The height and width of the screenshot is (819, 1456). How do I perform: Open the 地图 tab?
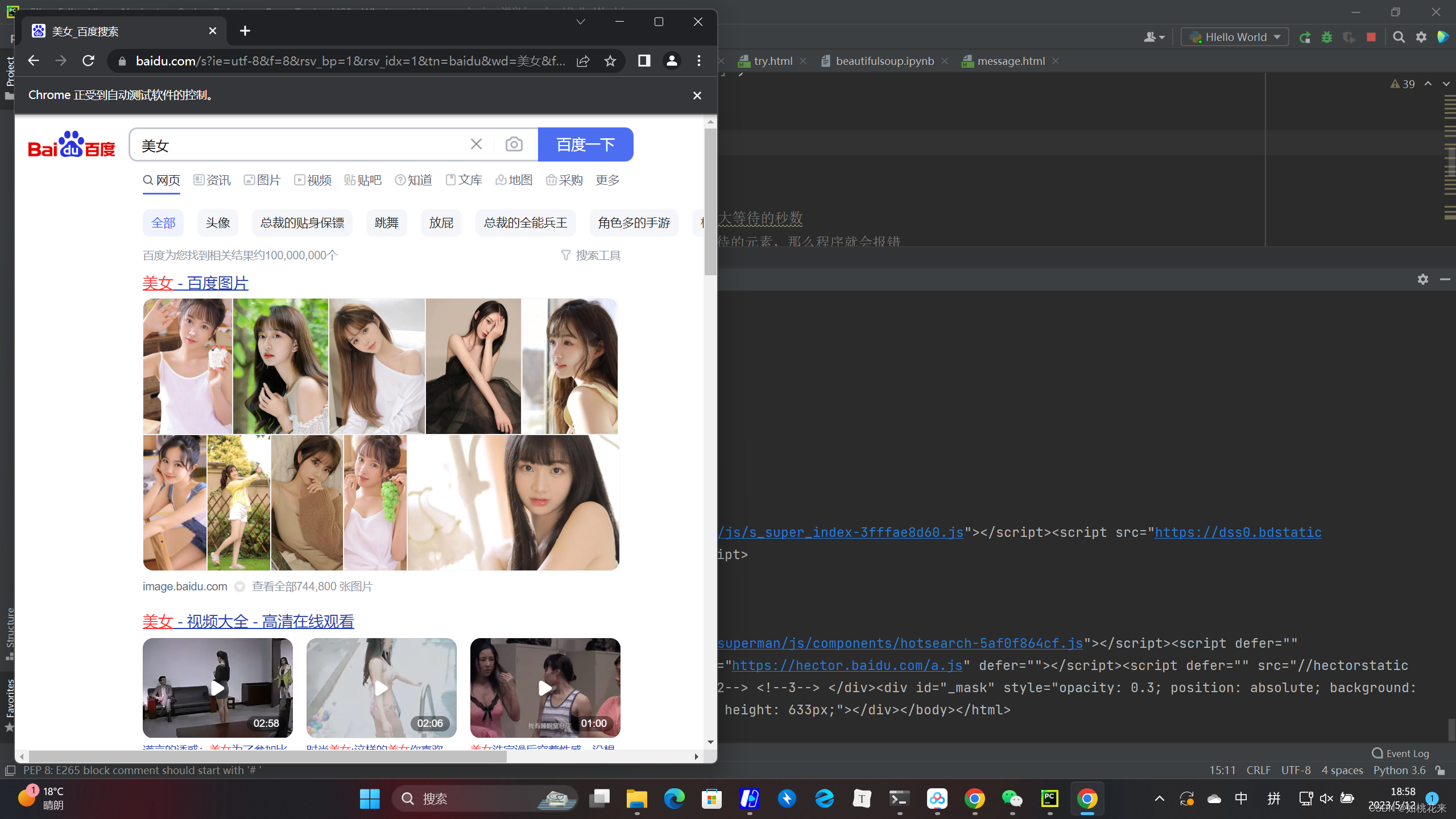(x=514, y=180)
